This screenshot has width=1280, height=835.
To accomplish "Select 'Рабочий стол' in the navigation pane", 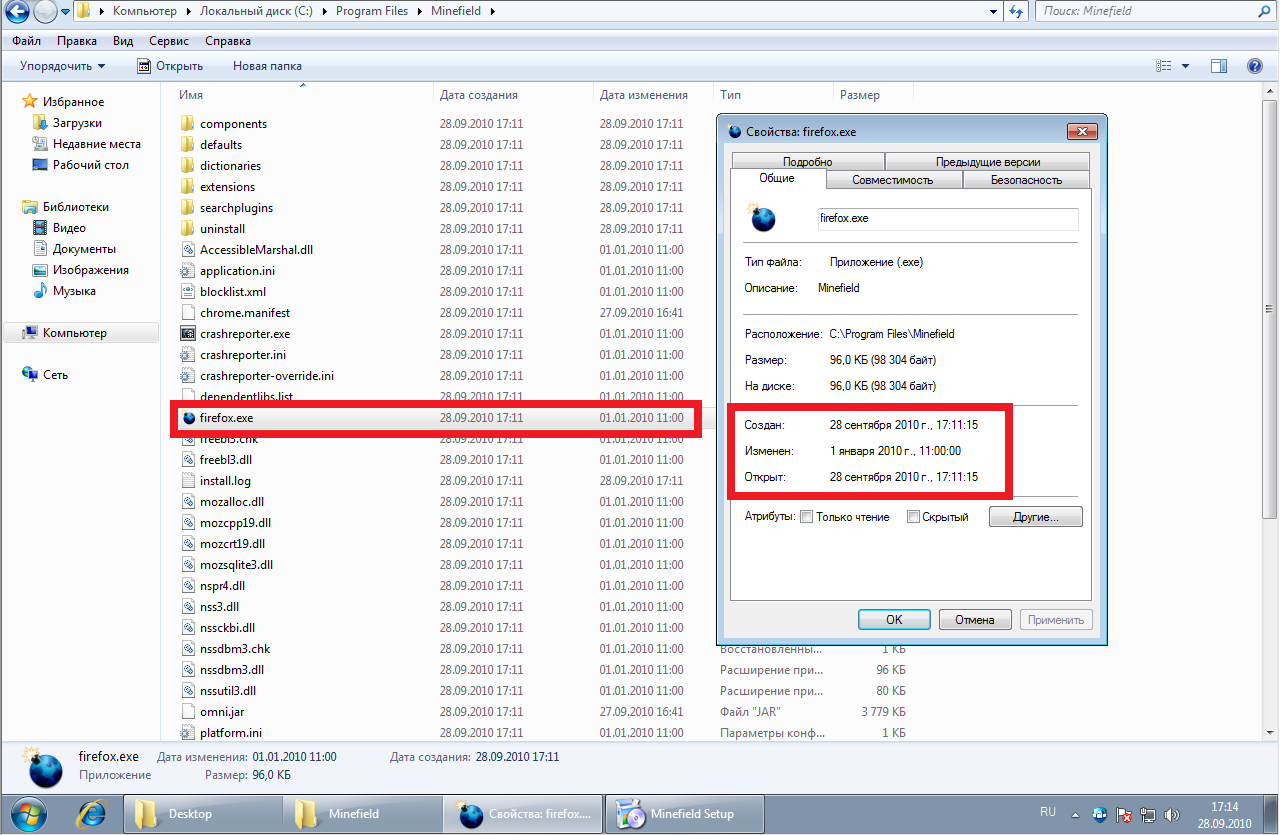I will [90, 165].
